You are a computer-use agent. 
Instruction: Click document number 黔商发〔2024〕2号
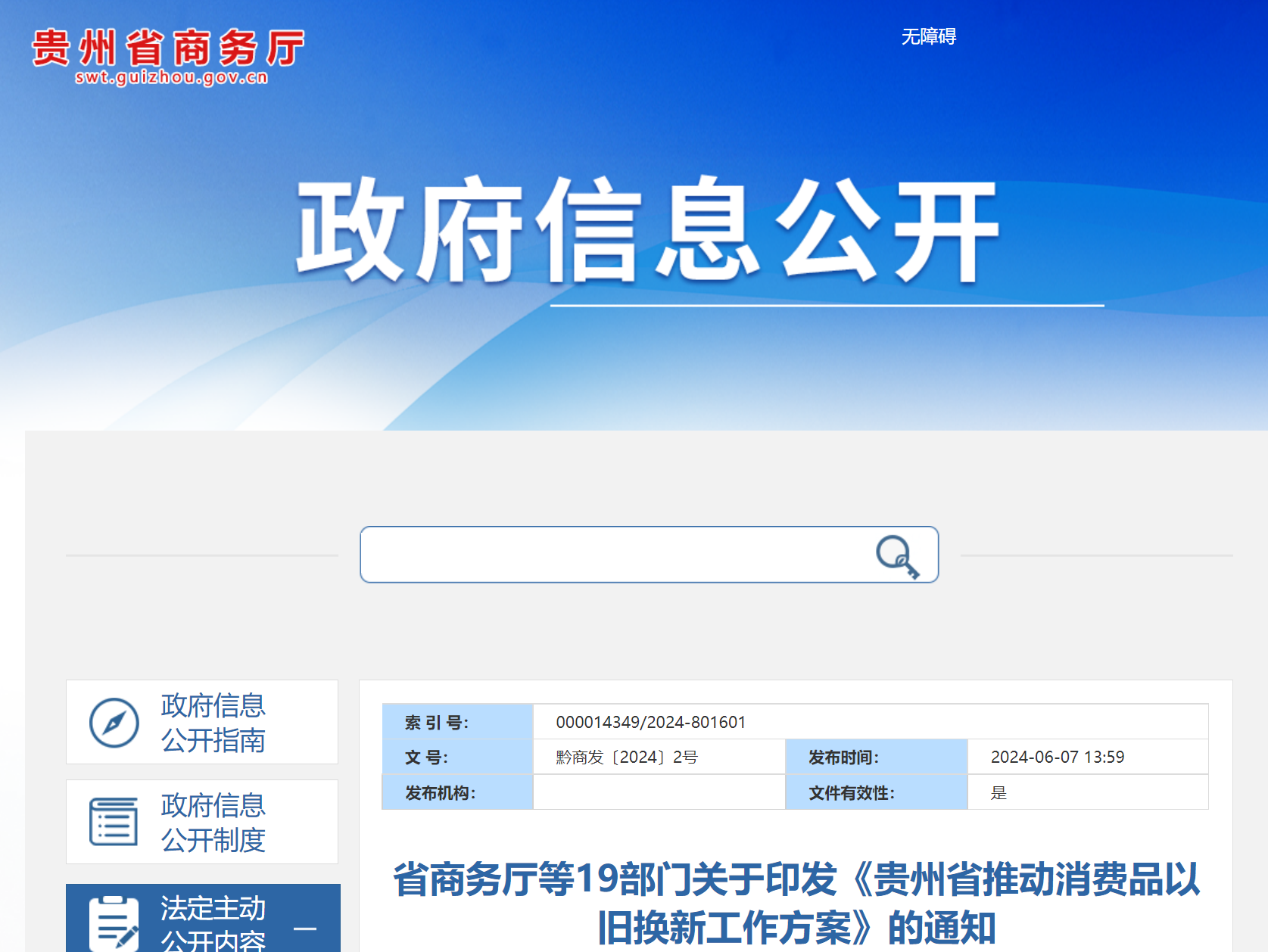coord(626,757)
